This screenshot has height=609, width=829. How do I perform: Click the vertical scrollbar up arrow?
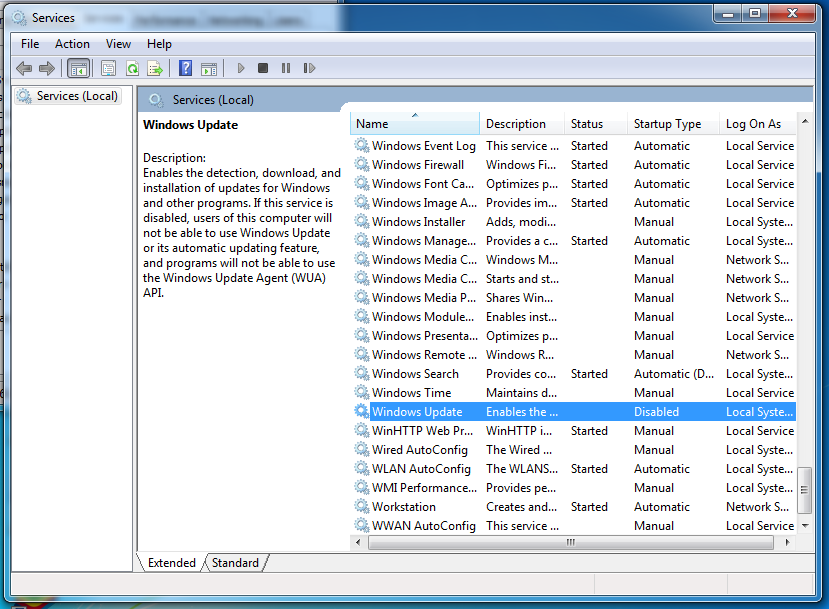805,122
